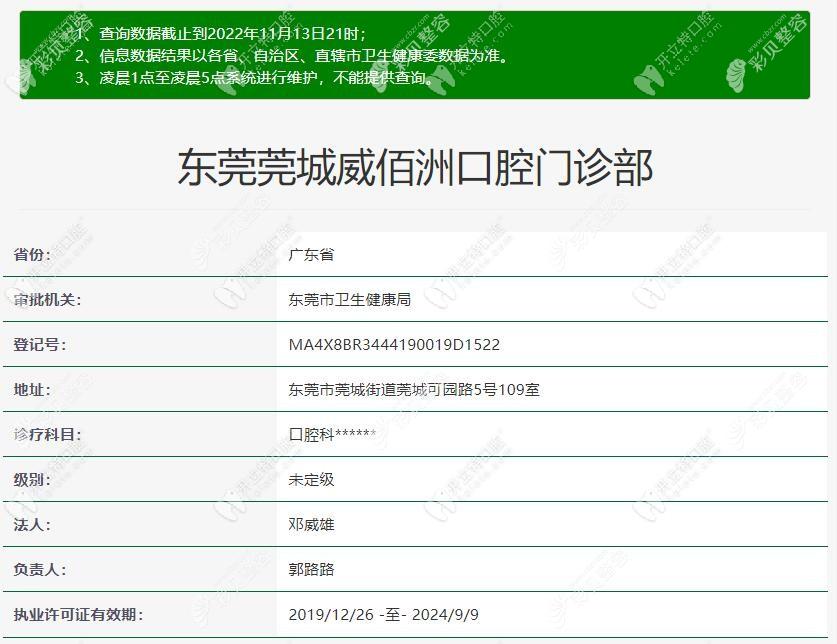
Task: Click the province value 广东省
Action: tap(311, 255)
